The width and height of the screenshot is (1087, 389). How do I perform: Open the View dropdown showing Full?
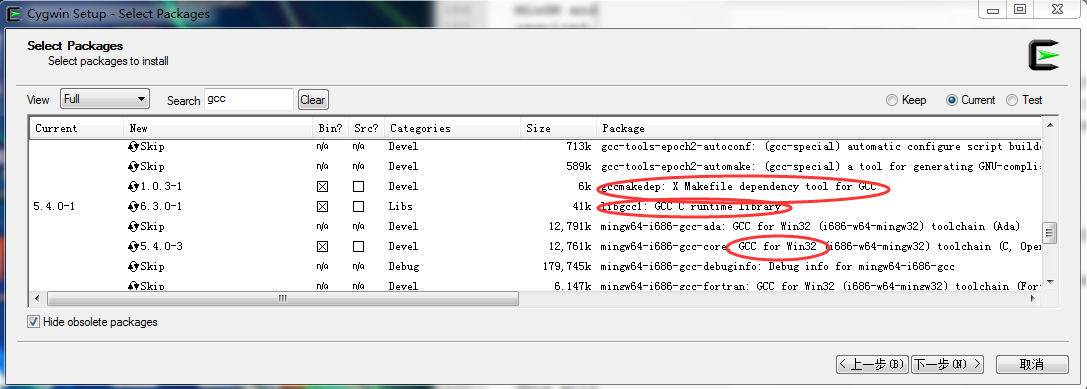pos(105,99)
